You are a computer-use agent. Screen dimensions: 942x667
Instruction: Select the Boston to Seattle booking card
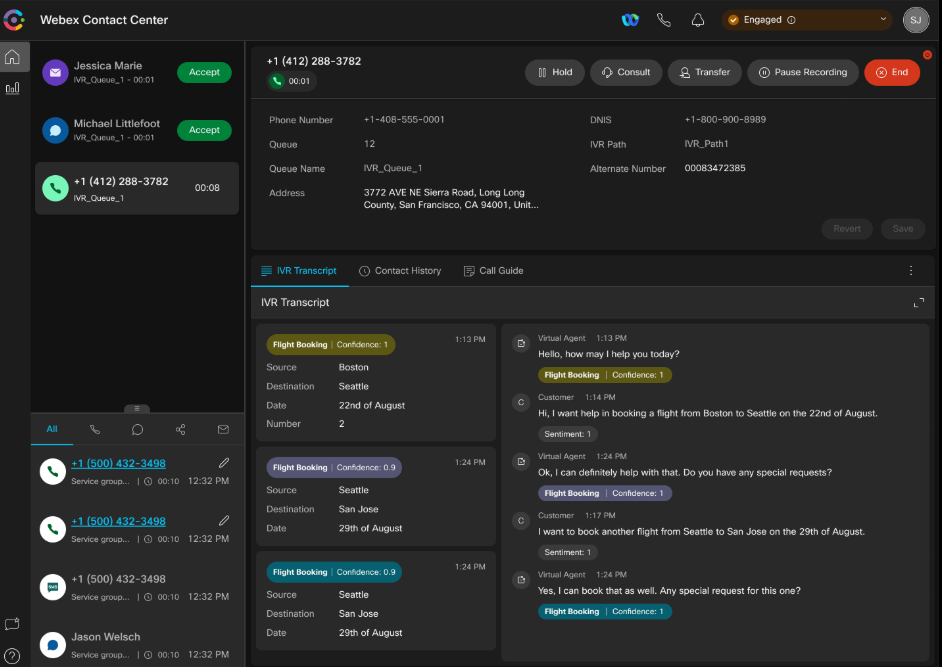pyautogui.click(x=376, y=382)
